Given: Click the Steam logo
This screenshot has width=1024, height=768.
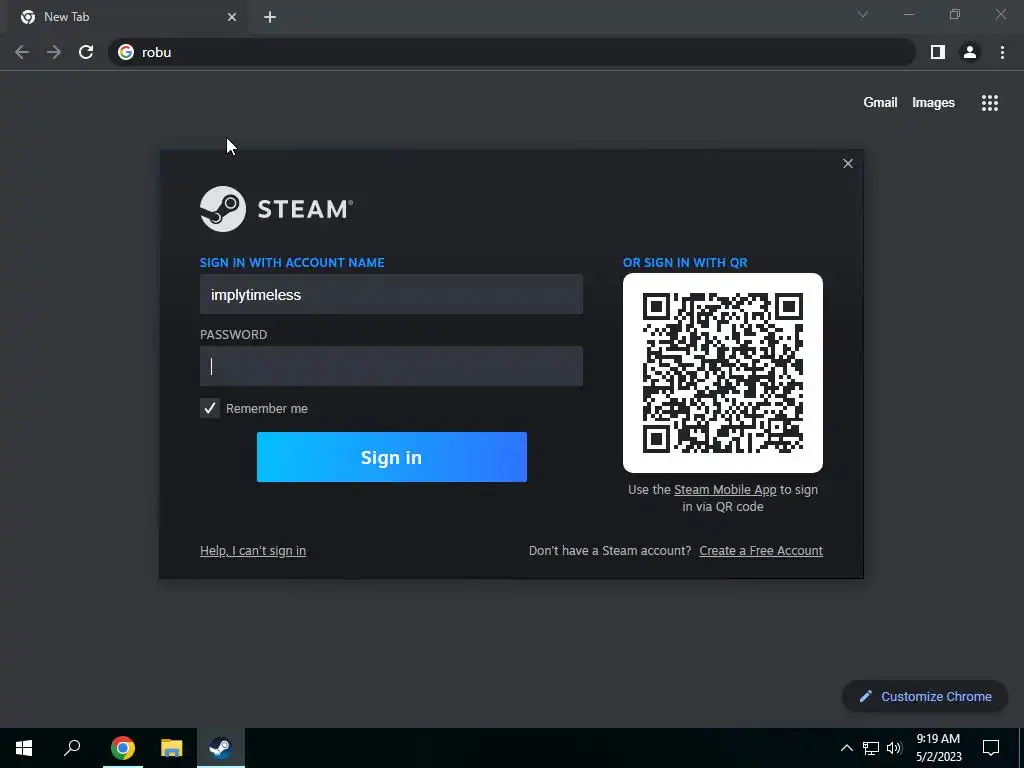Looking at the screenshot, I should (276, 209).
